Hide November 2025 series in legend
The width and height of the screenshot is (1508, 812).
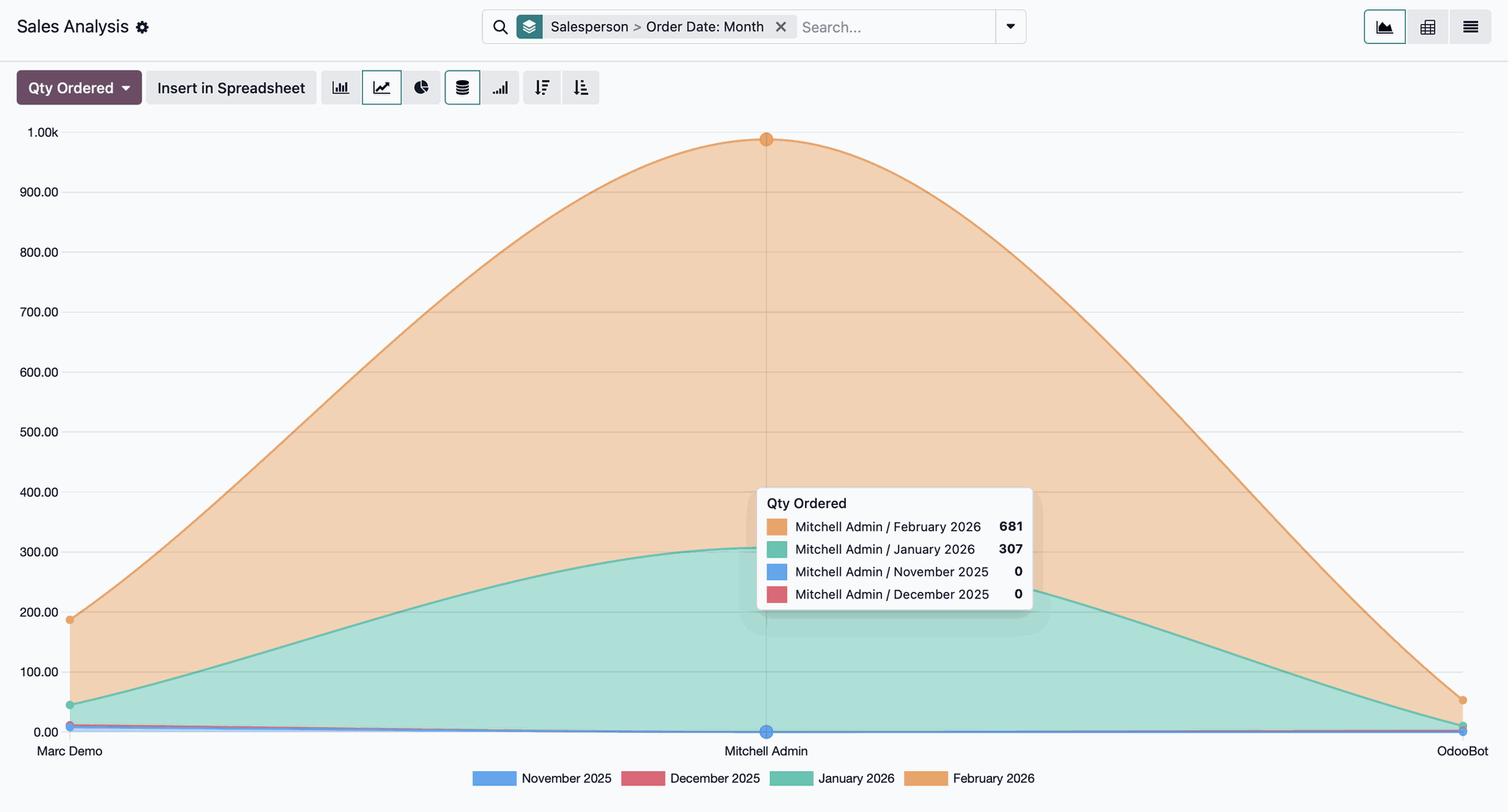tap(542, 778)
